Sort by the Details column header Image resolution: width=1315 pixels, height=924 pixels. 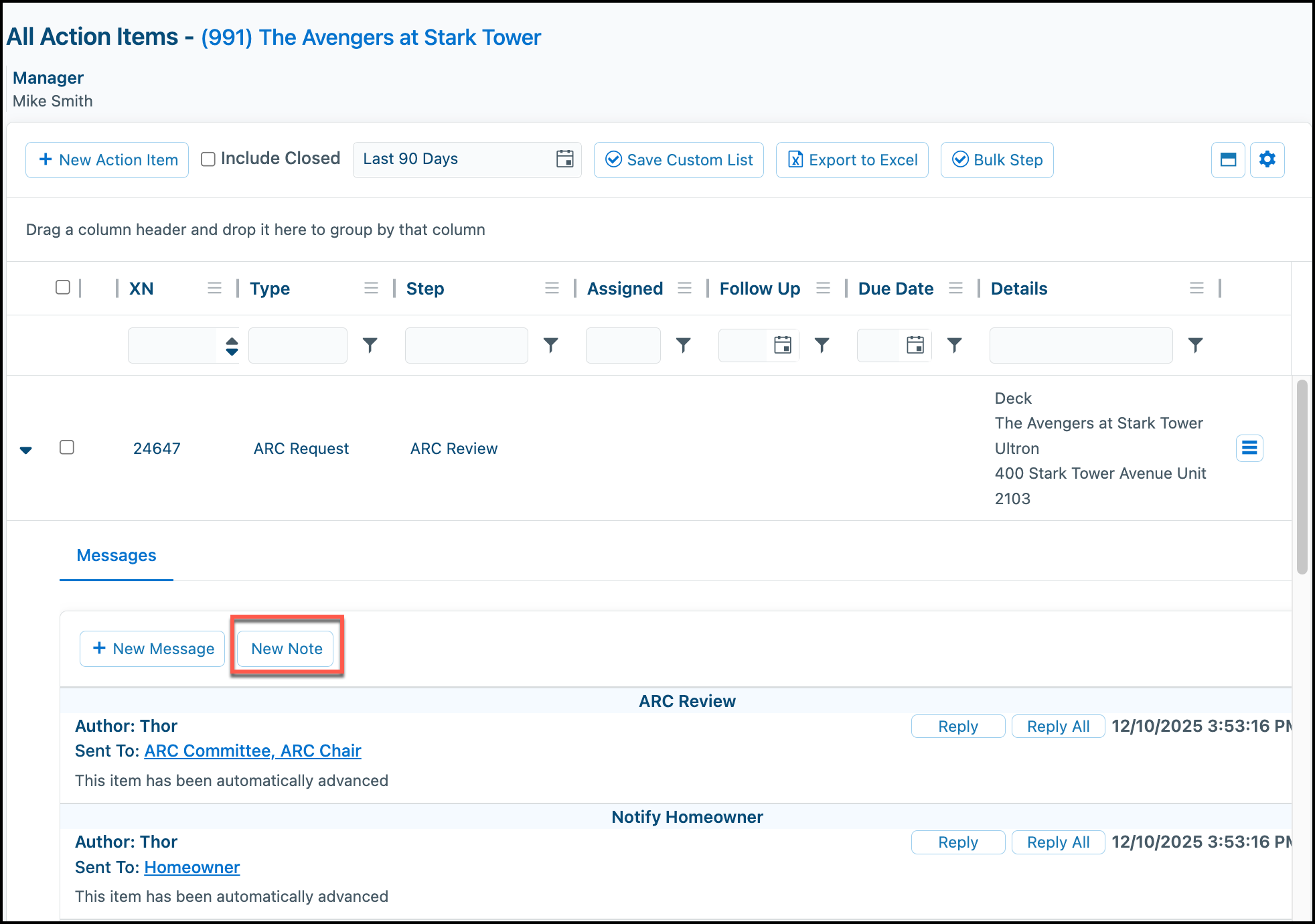click(x=1019, y=289)
